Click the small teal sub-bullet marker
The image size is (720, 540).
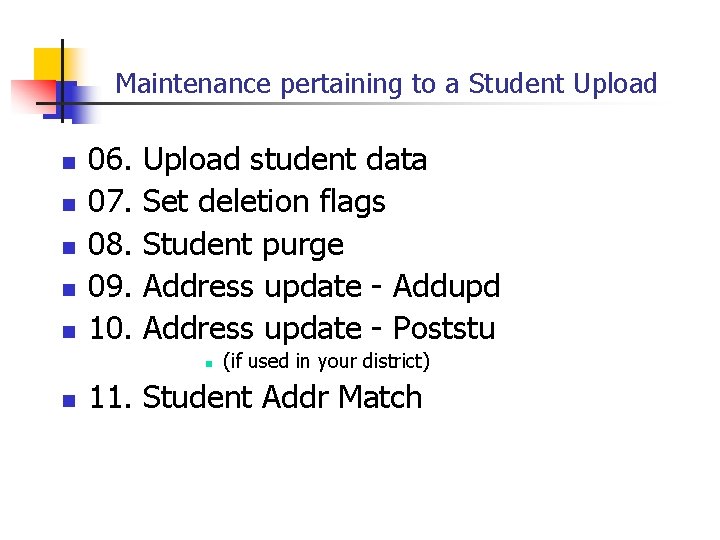pyautogui.click(x=209, y=364)
